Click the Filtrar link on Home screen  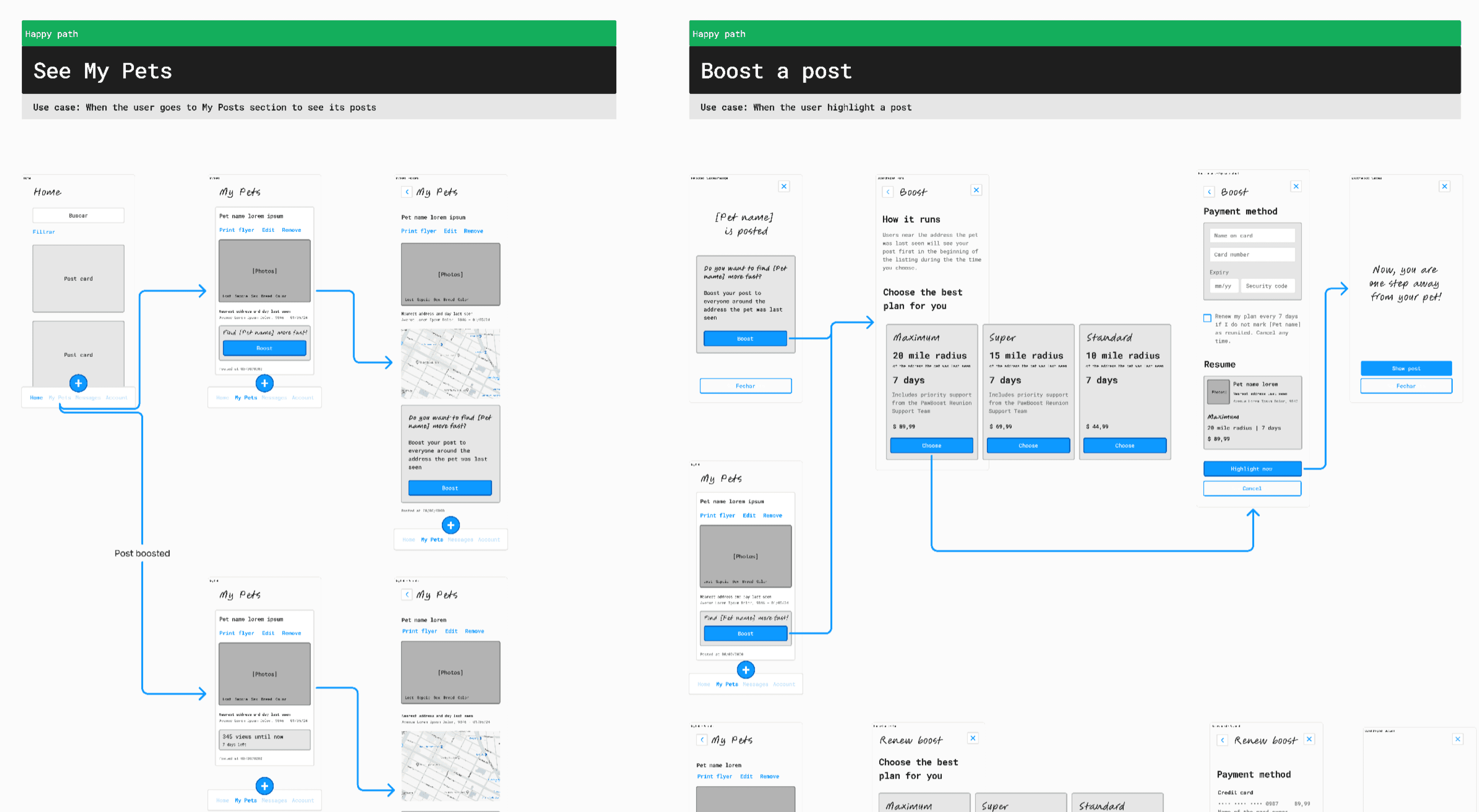point(44,232)
